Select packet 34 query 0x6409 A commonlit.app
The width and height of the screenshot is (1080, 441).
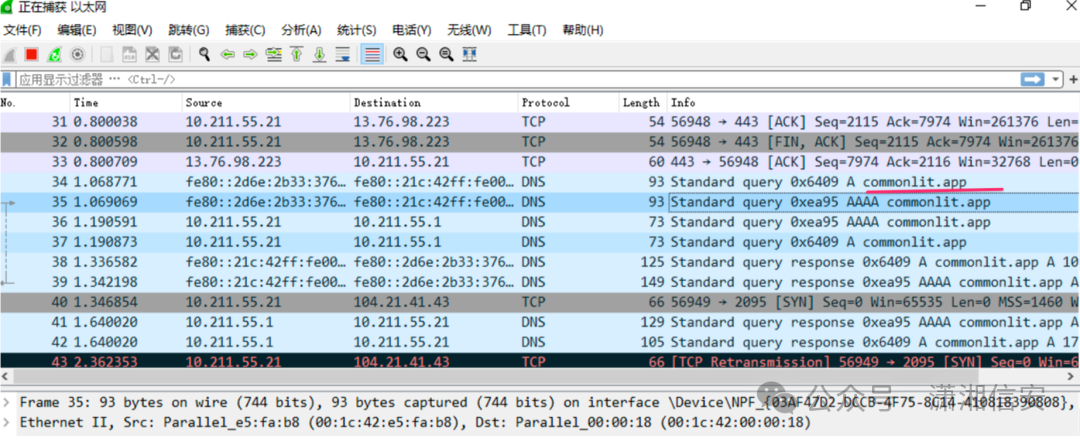(x=540, y=182)
